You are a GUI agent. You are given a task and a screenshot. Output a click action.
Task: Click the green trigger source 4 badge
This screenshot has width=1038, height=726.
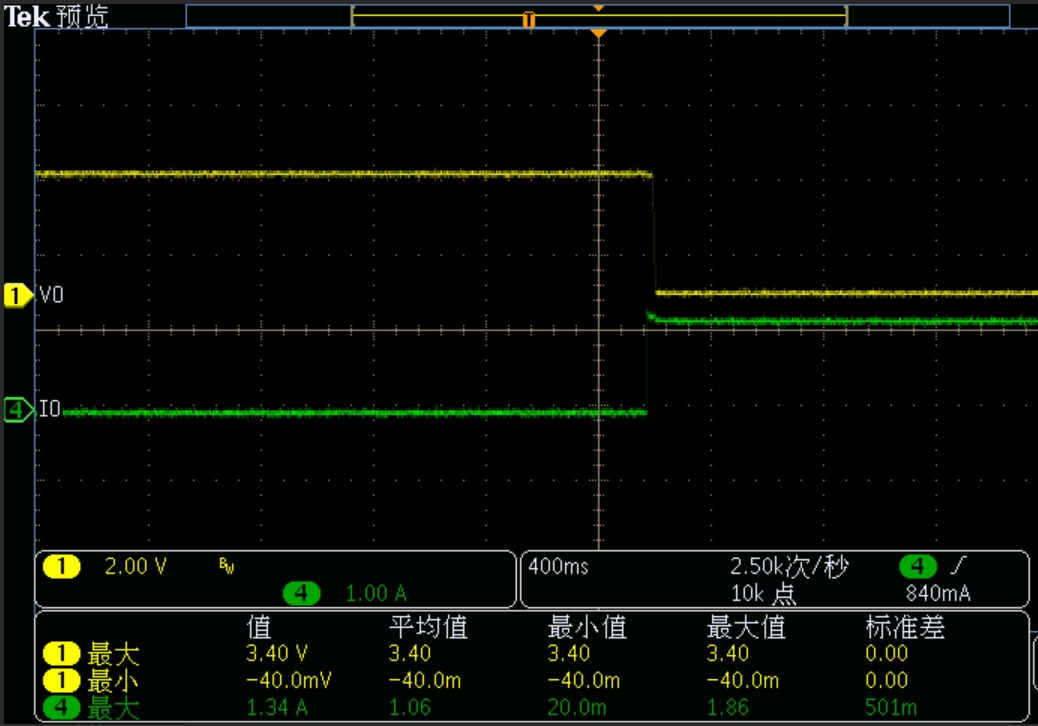917,567
